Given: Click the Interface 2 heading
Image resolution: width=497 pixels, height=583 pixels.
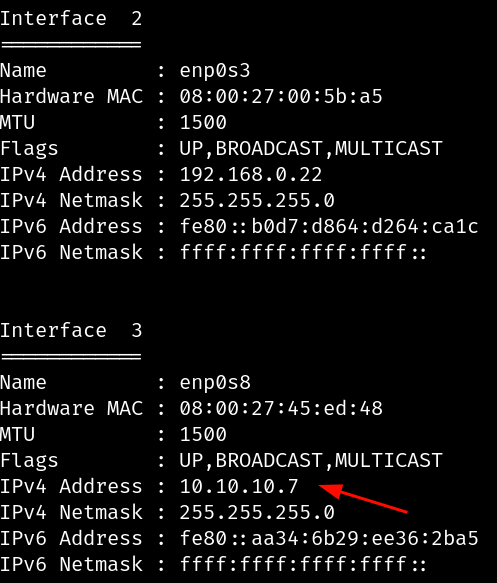Looking at the screenshot, I should (71, 18).
